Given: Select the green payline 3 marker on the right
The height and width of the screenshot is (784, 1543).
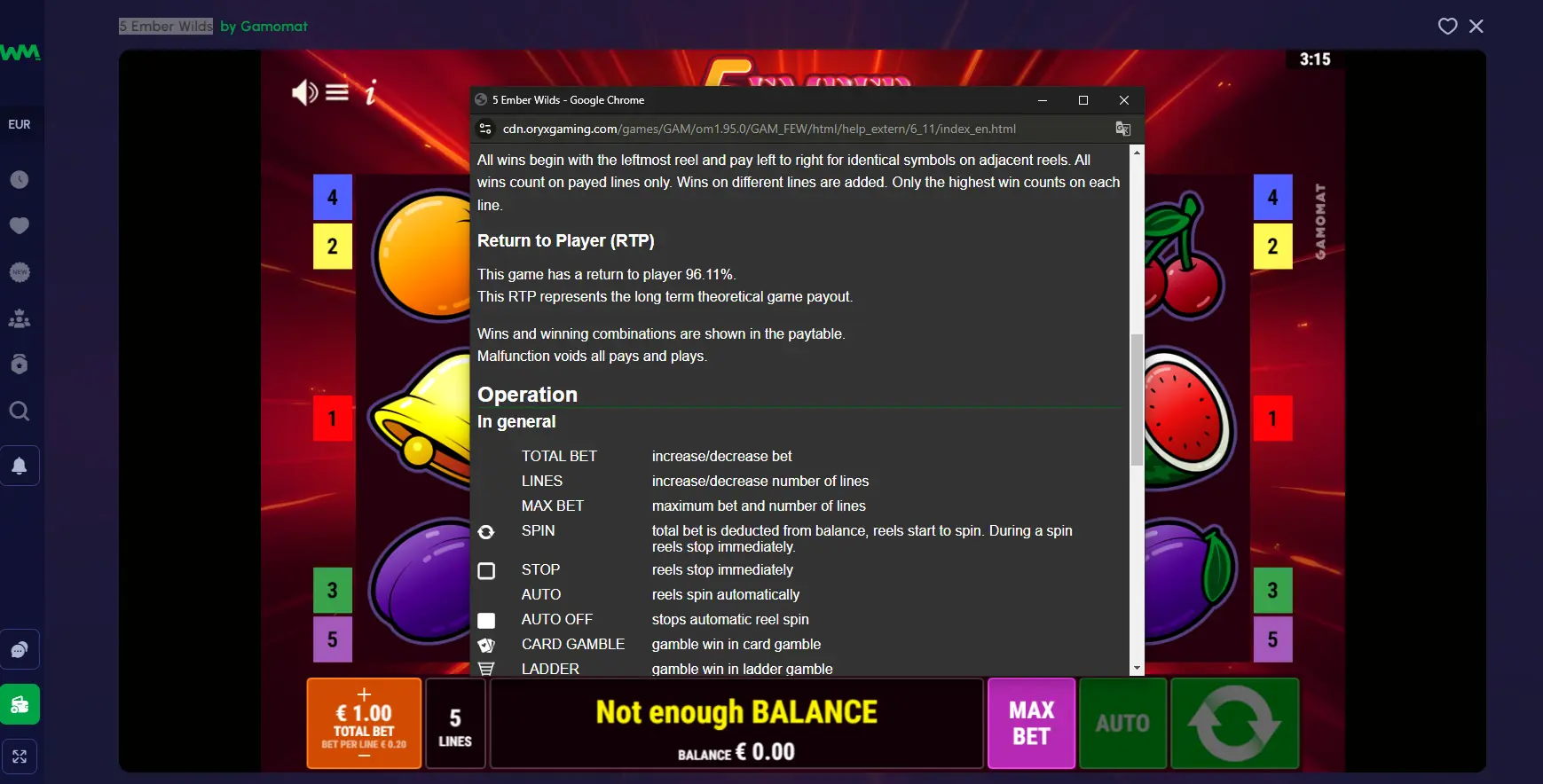Looking at the screenshot, I should point(1272,591).
